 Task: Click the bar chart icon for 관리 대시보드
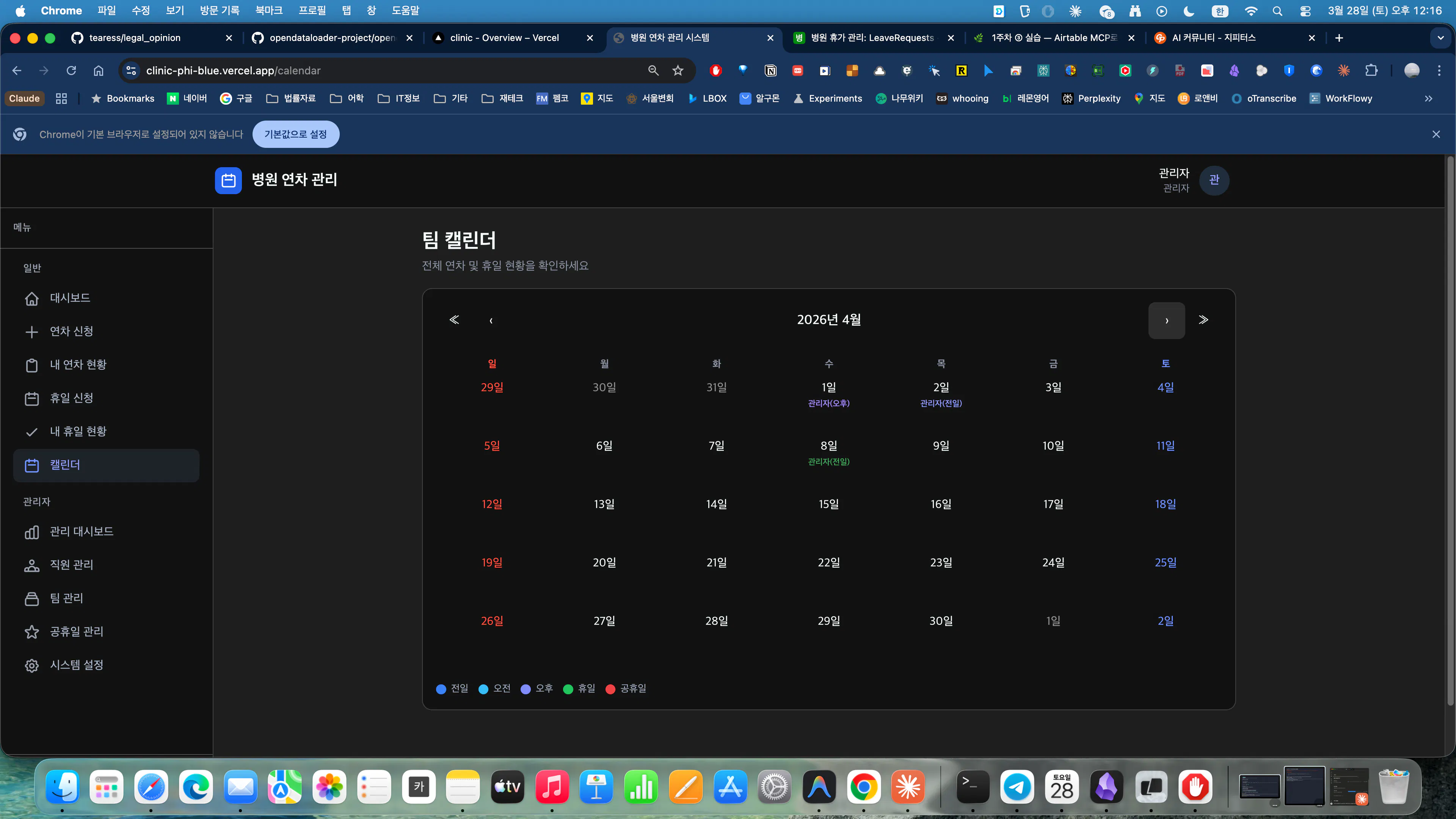click(31, 532)
